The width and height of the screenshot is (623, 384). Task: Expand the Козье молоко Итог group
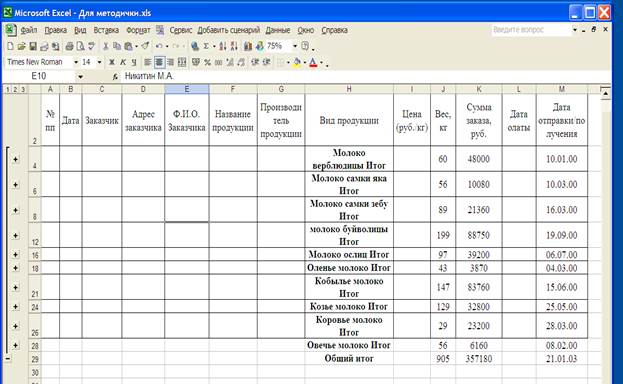[15, 307]
